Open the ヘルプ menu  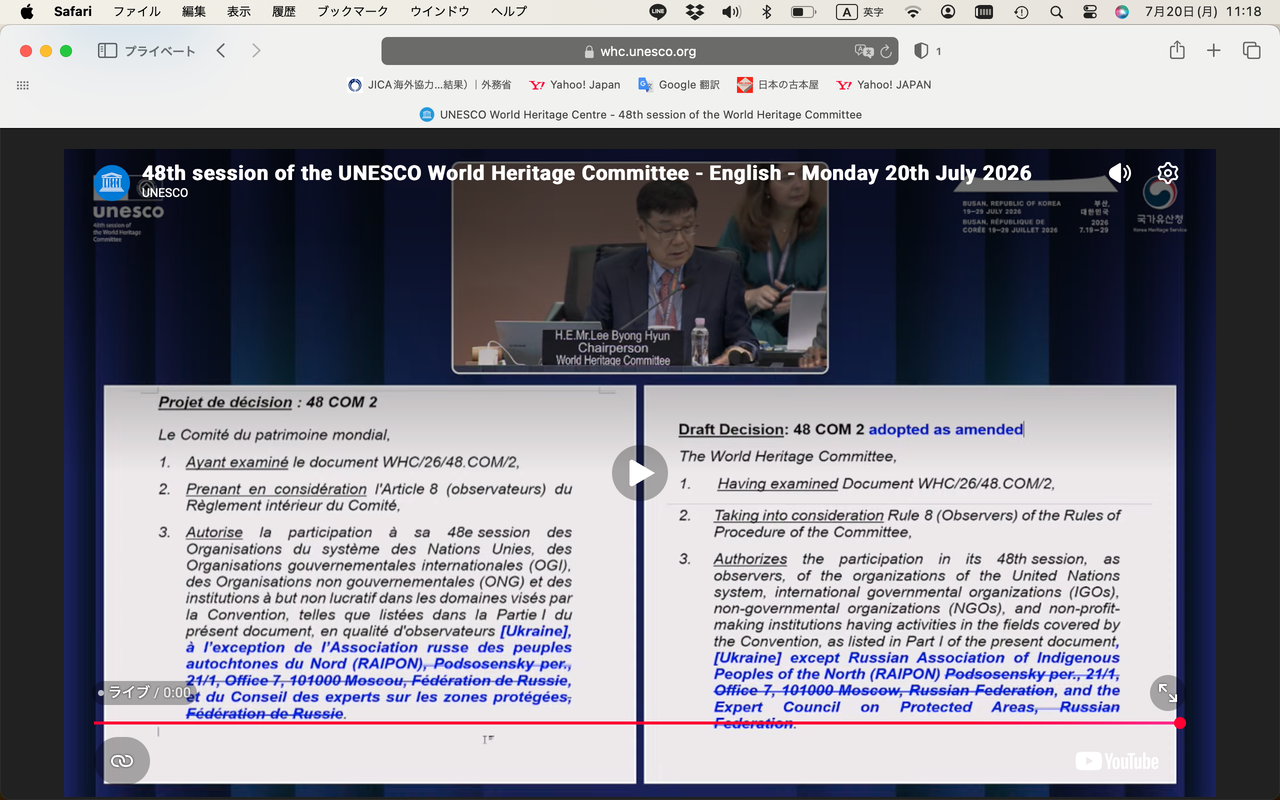509,12
